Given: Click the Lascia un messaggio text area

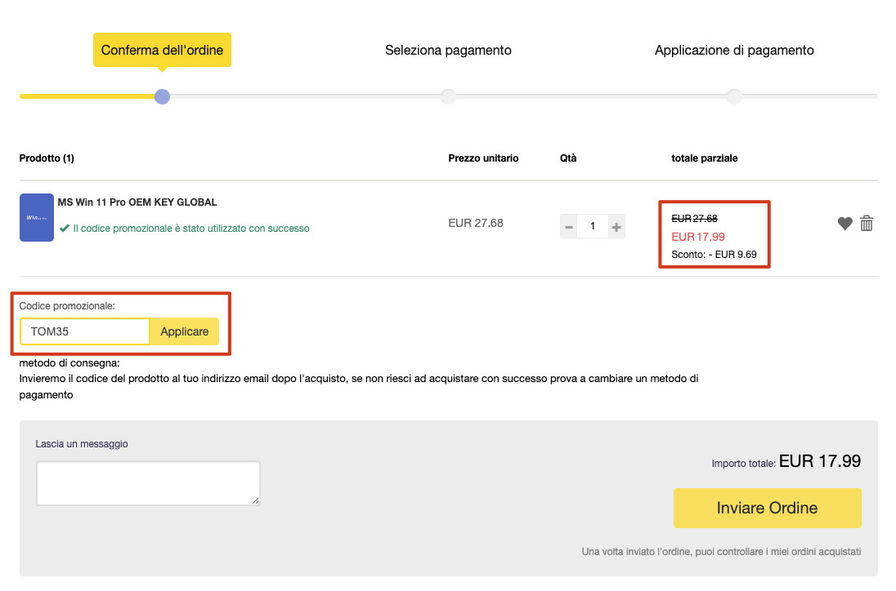Looking at the screenshot, I should tap(148, 483).
